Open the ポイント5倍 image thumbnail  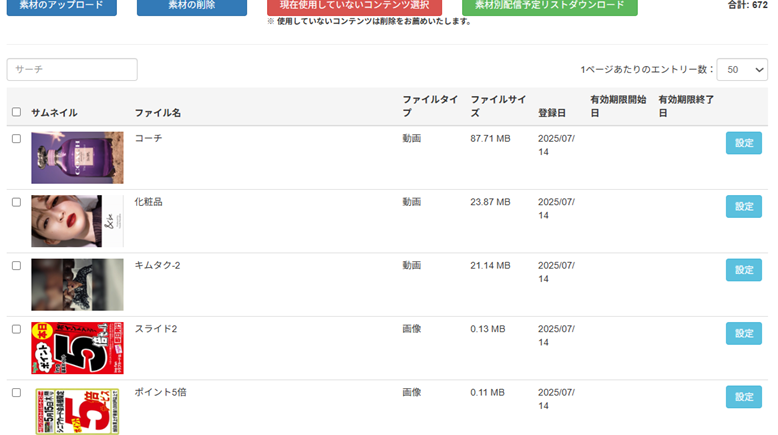click(77, 410)
